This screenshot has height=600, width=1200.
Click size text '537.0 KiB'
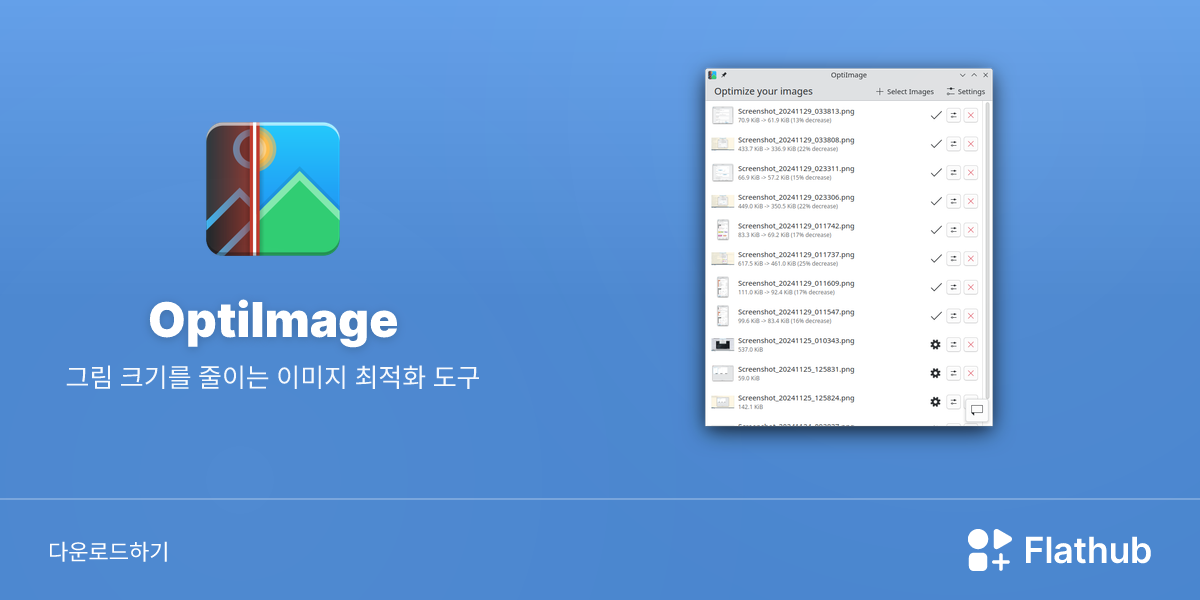point(751,350)
